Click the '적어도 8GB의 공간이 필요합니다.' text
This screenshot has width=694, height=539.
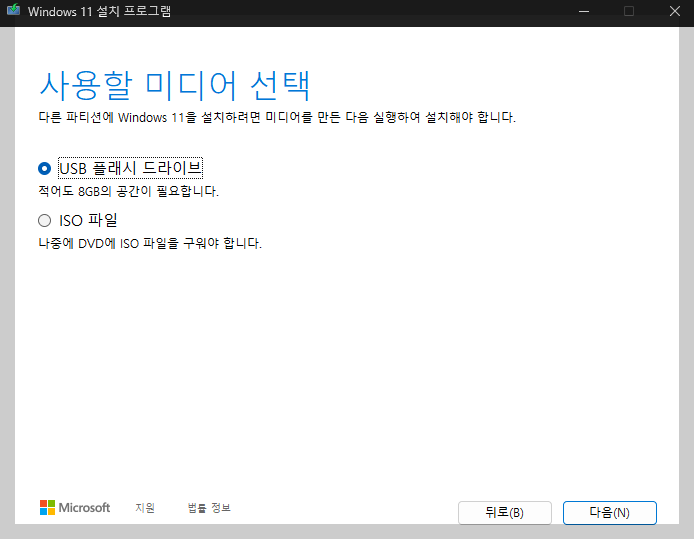tap(128, 191)
